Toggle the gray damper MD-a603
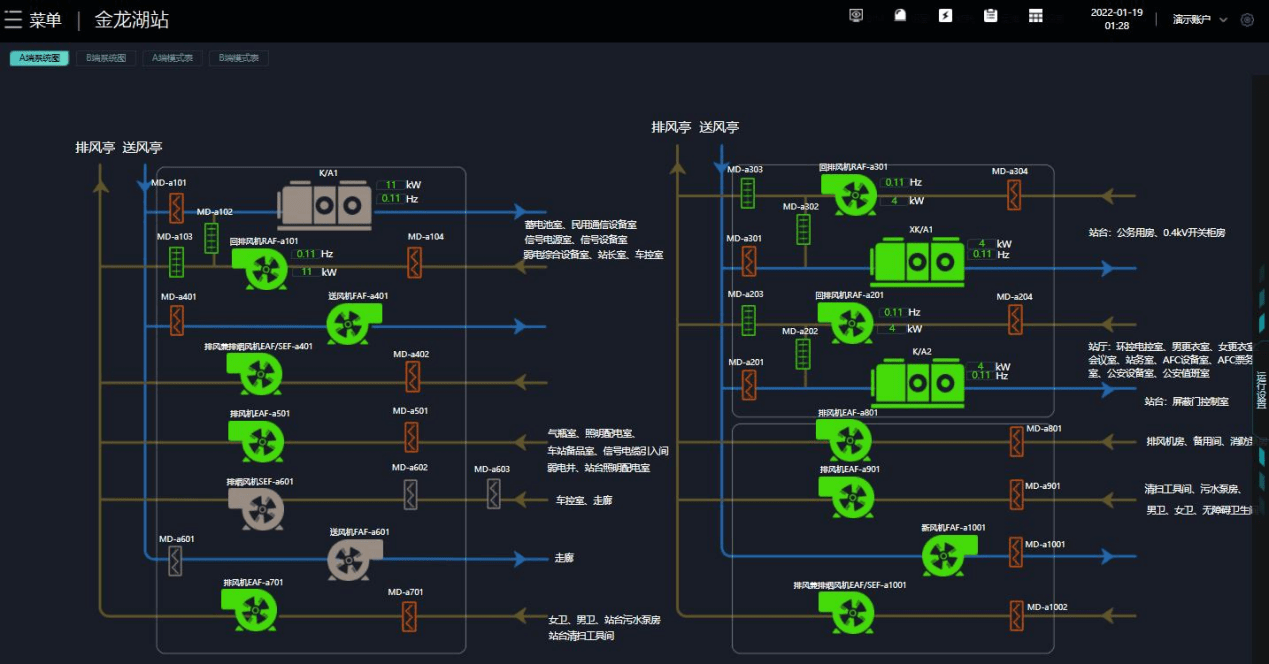This screenshot has width=1269, height=664. click(493, 493)
